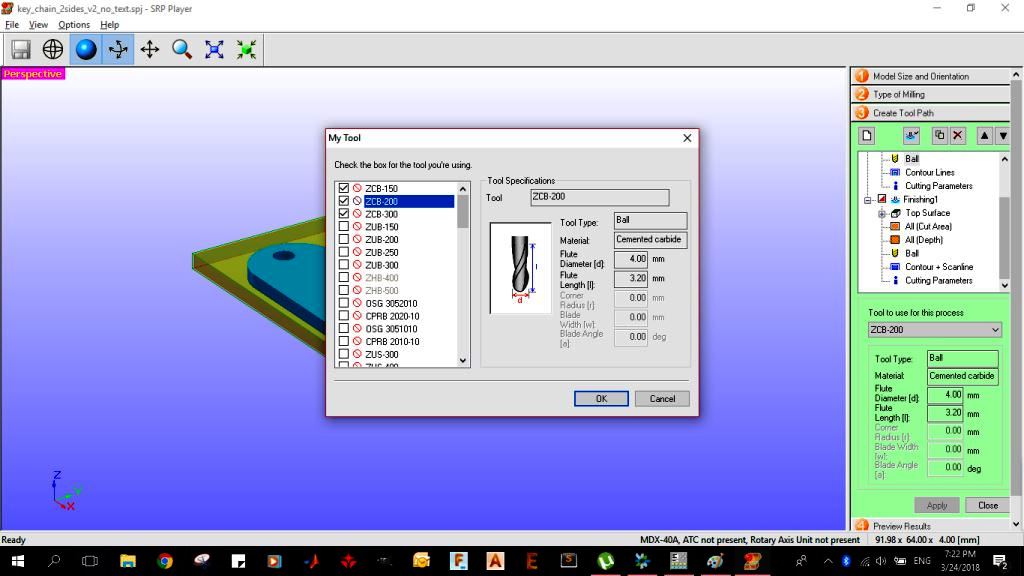Open the View menu

39,25
